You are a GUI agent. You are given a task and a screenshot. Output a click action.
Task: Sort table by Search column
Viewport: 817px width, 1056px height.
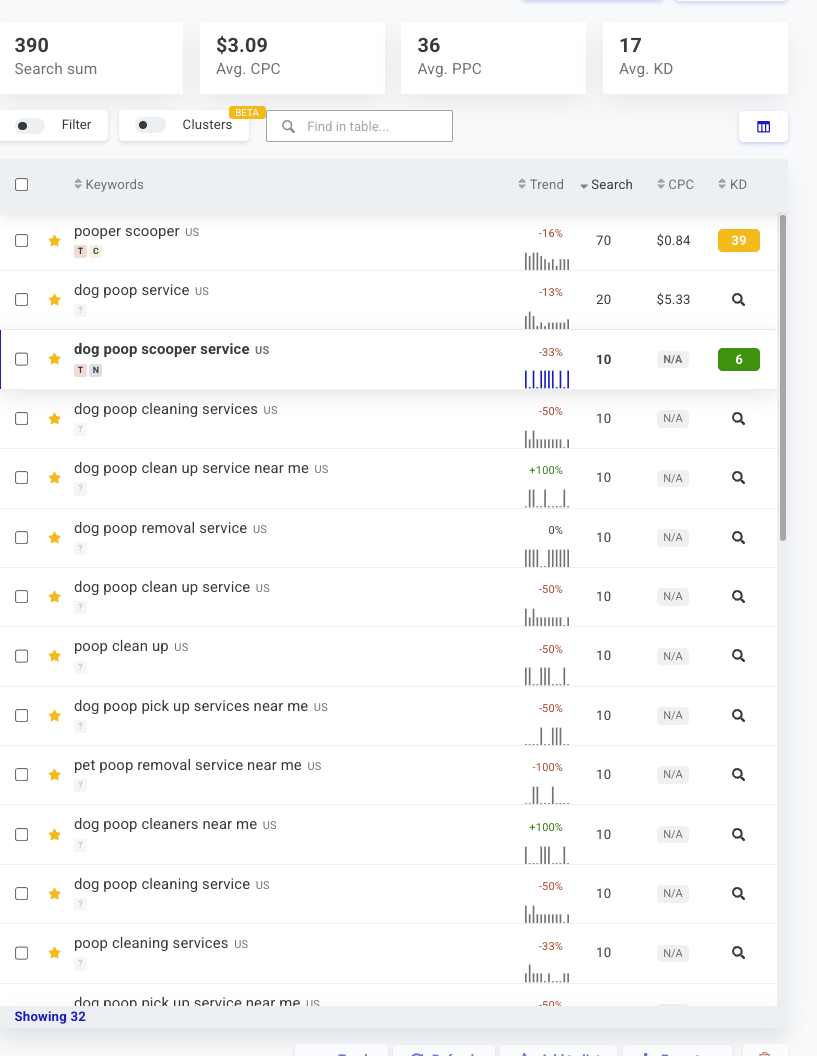coord(606,185)
